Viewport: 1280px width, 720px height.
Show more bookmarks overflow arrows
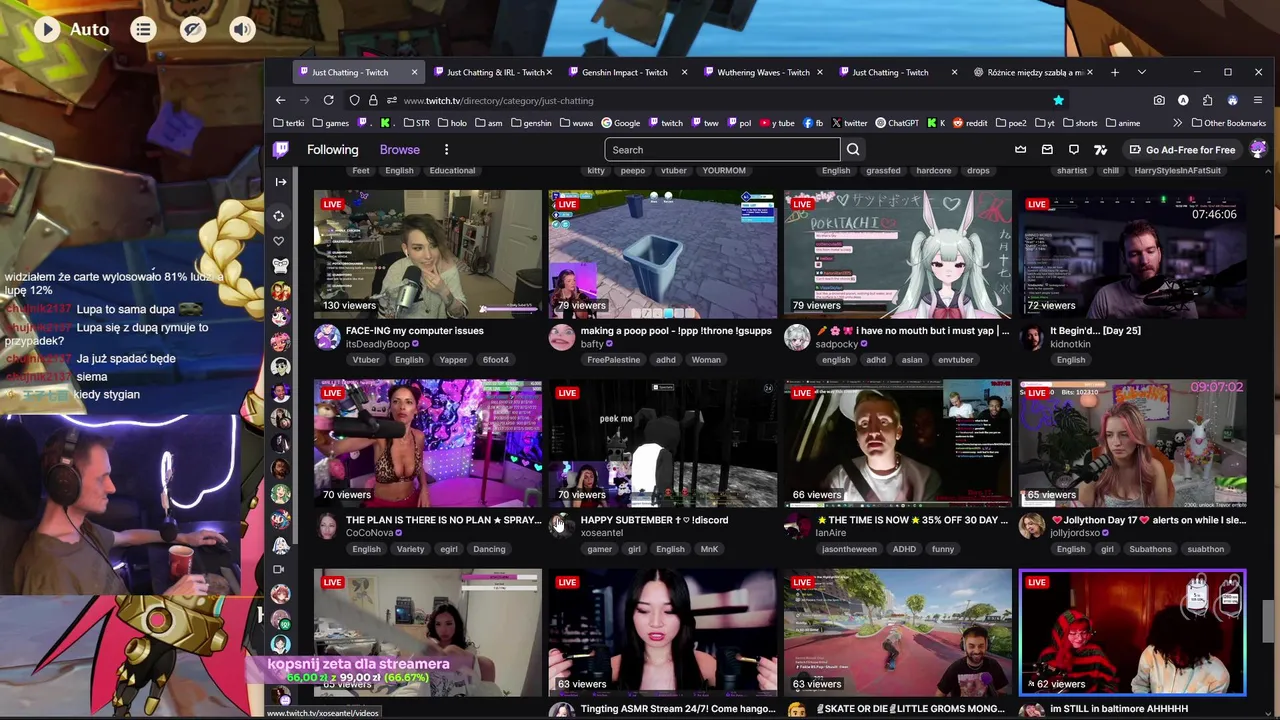pos(1177,123)
